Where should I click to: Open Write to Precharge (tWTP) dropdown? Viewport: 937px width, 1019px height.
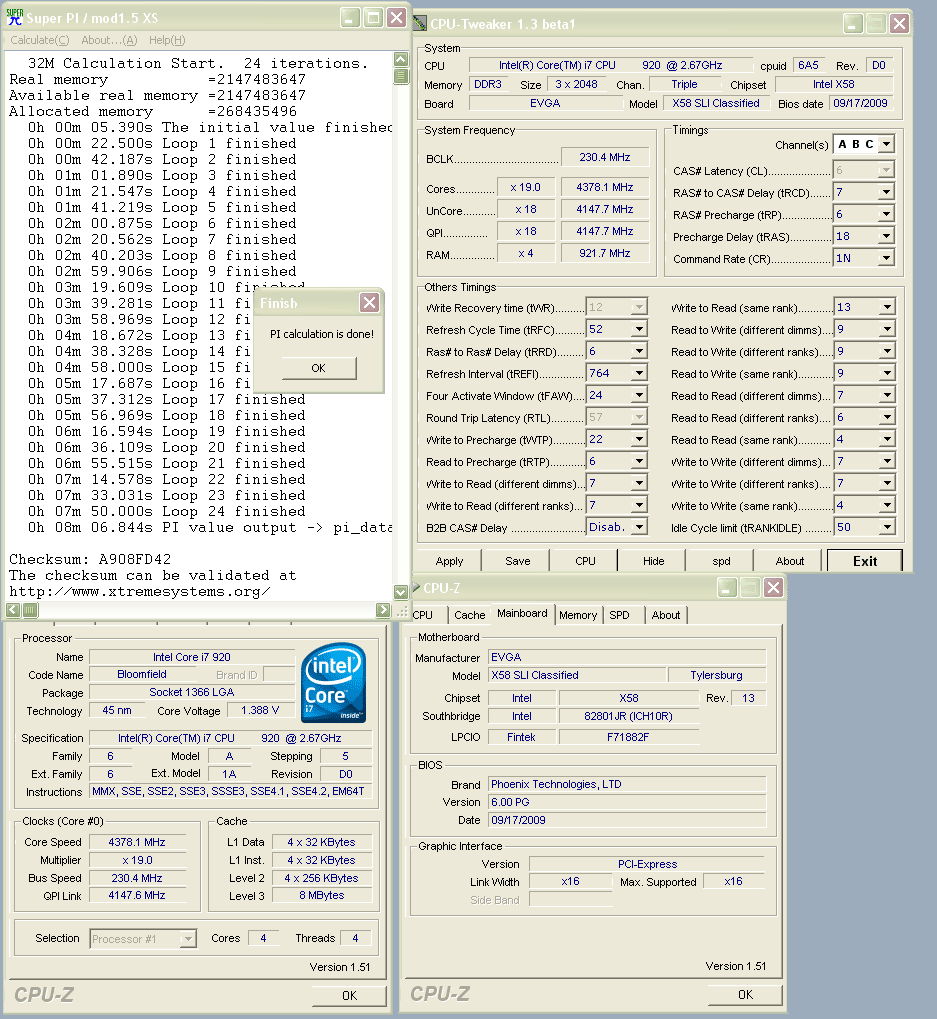(x=639, y=439)
